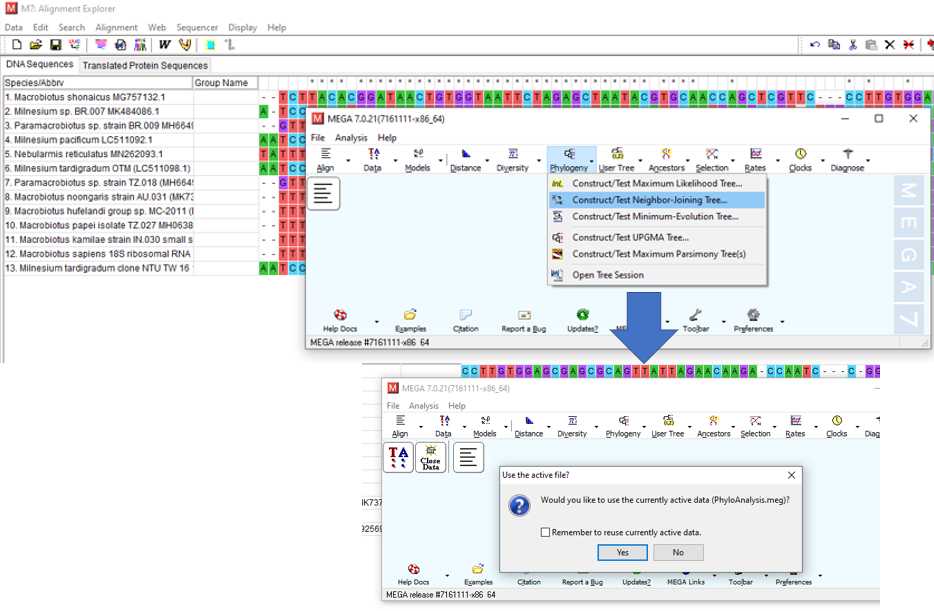
Task: Switch to Translated Protein Sequences tab
Action: tap(145, 66)
